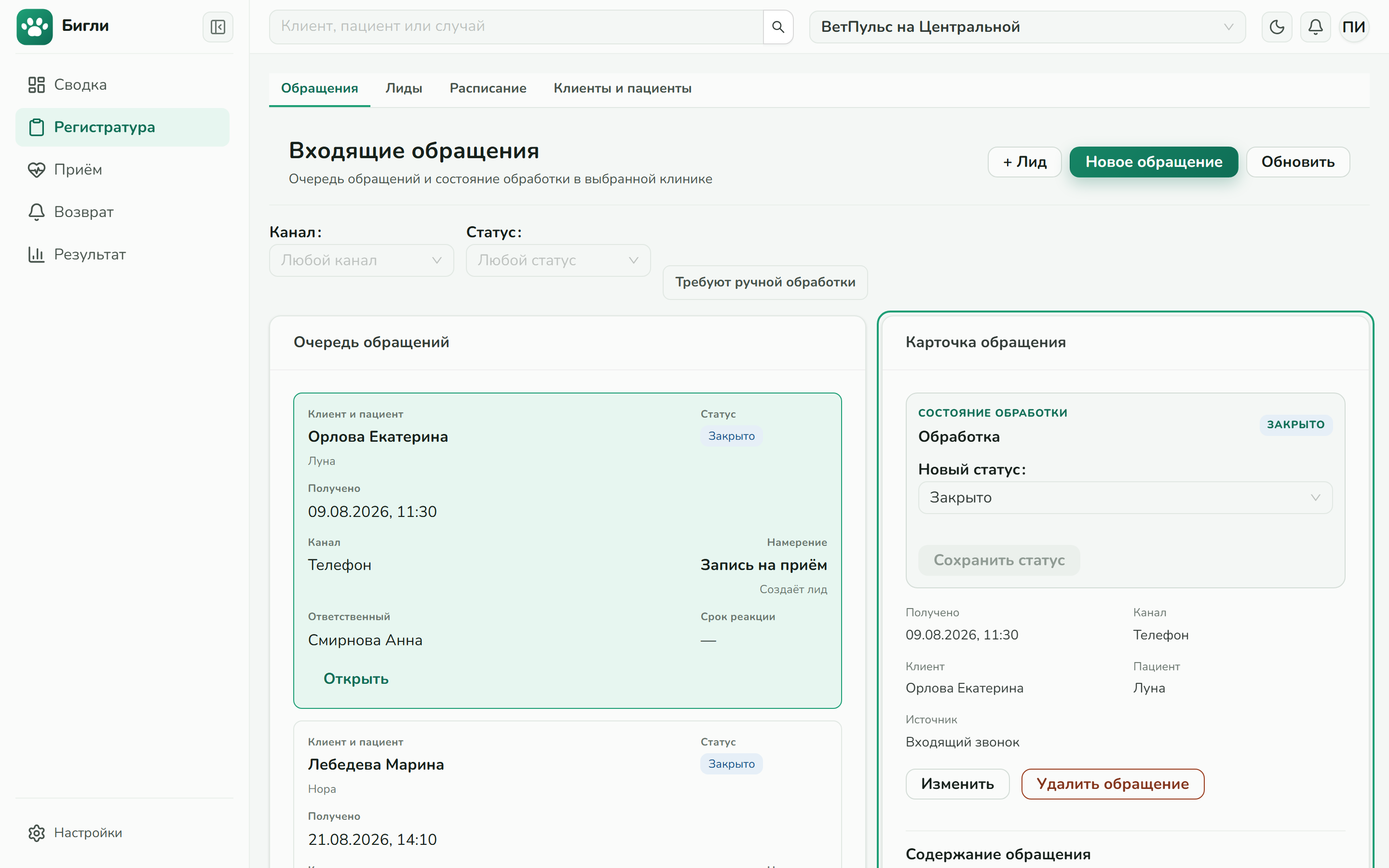Switch to the Обращения tab
Image resolution: width=1389 pixels, height=868 pixels.
click(x=319, y=88)
